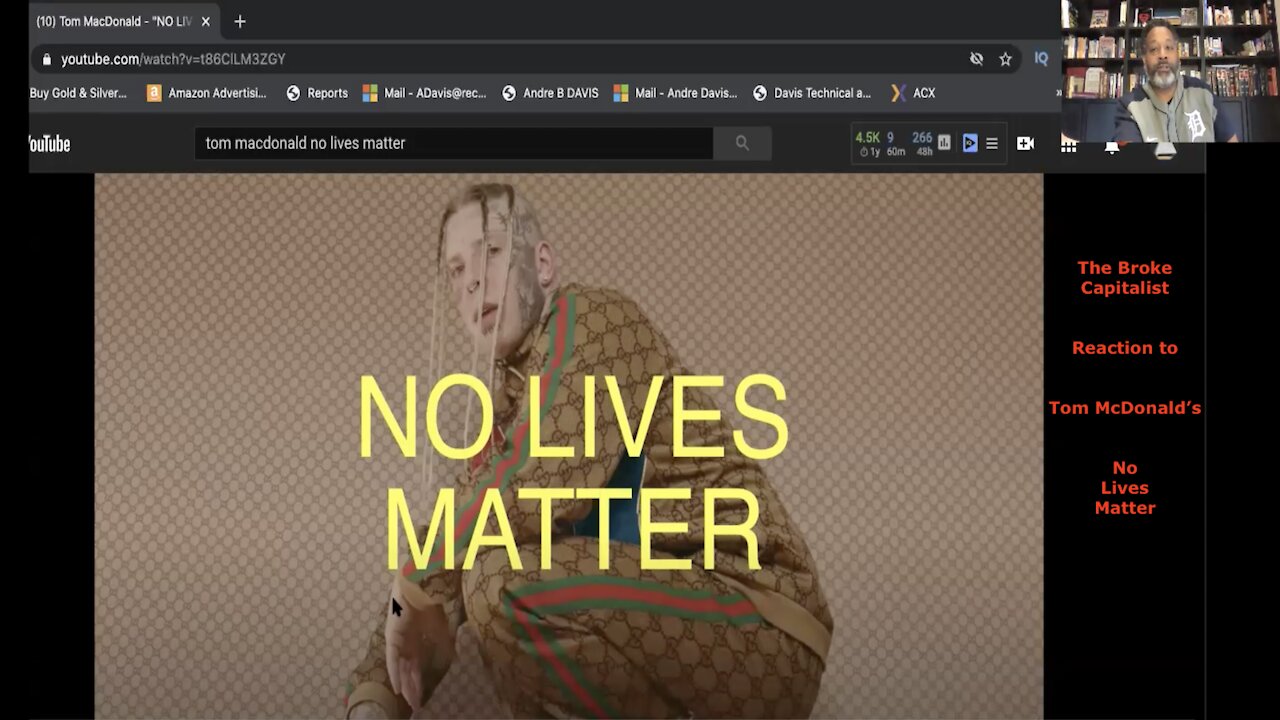Image resolution: width=1280 pixels, height=720 pixels.
Task: Open the YouTube create video camera icon
Action: pyautogui.click(x=1025, y=143)
